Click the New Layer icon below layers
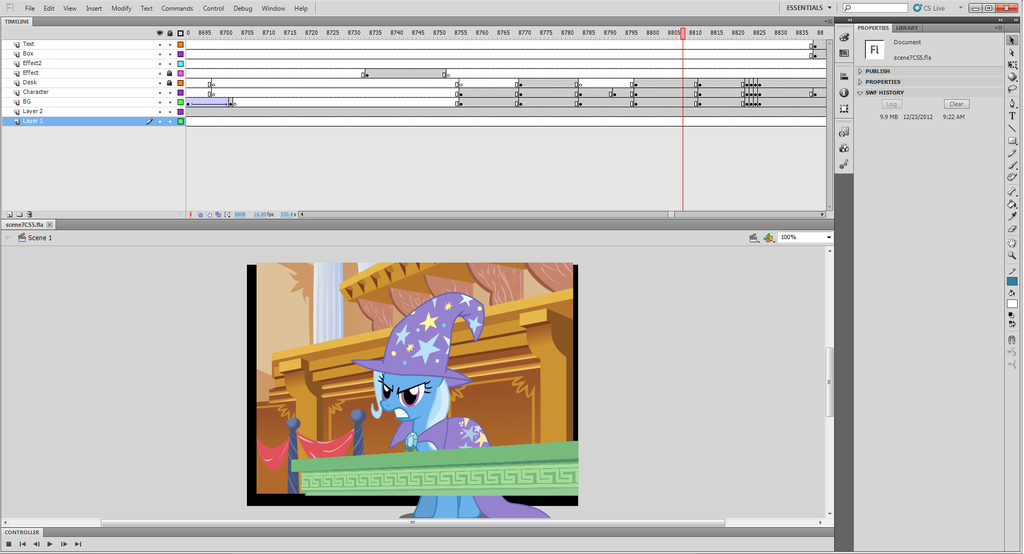Image resolution: width=1024 pixels, height=554 pixels. (x=9, y=214)
